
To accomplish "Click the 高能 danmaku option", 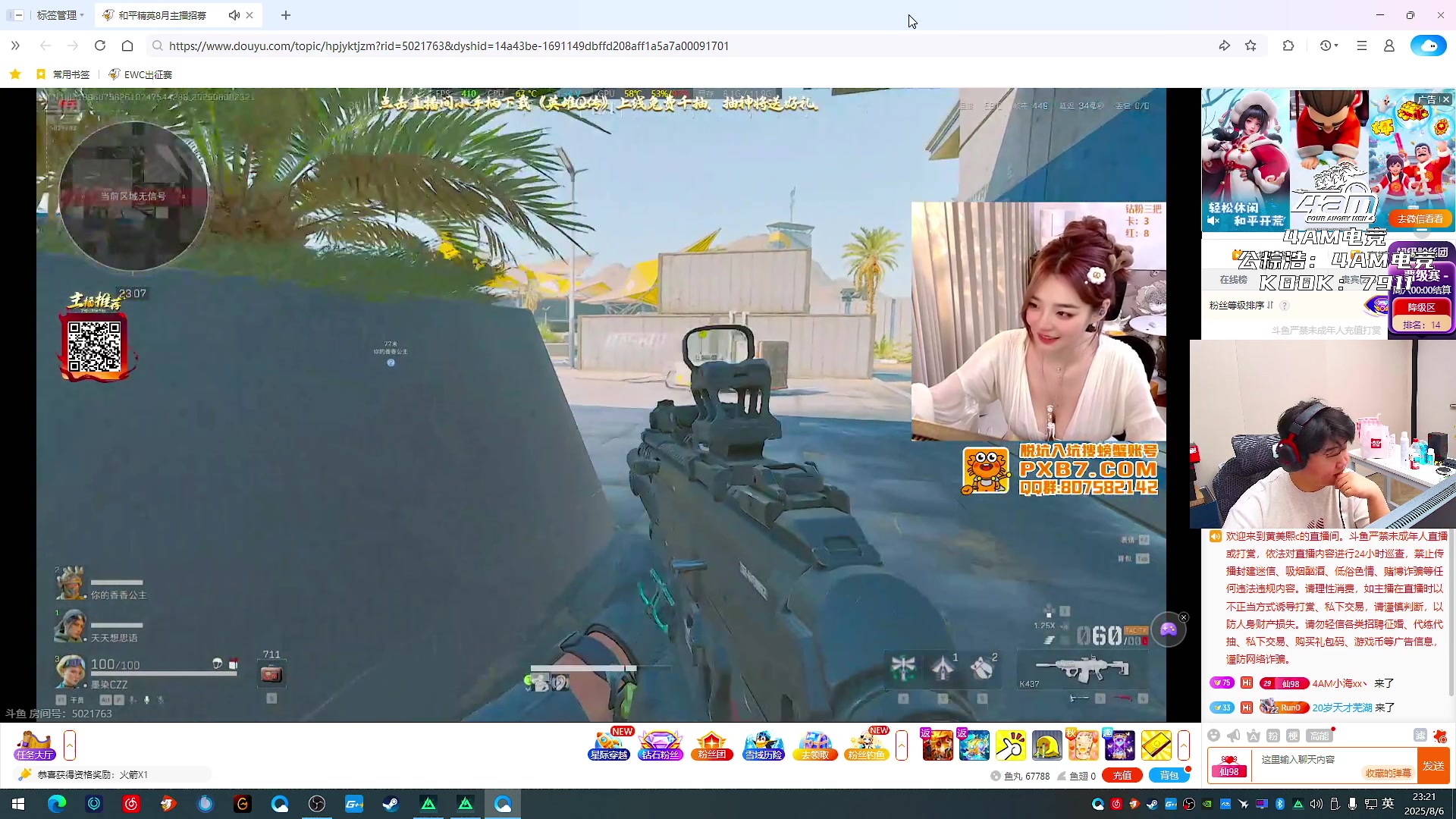I will 1319,736.
